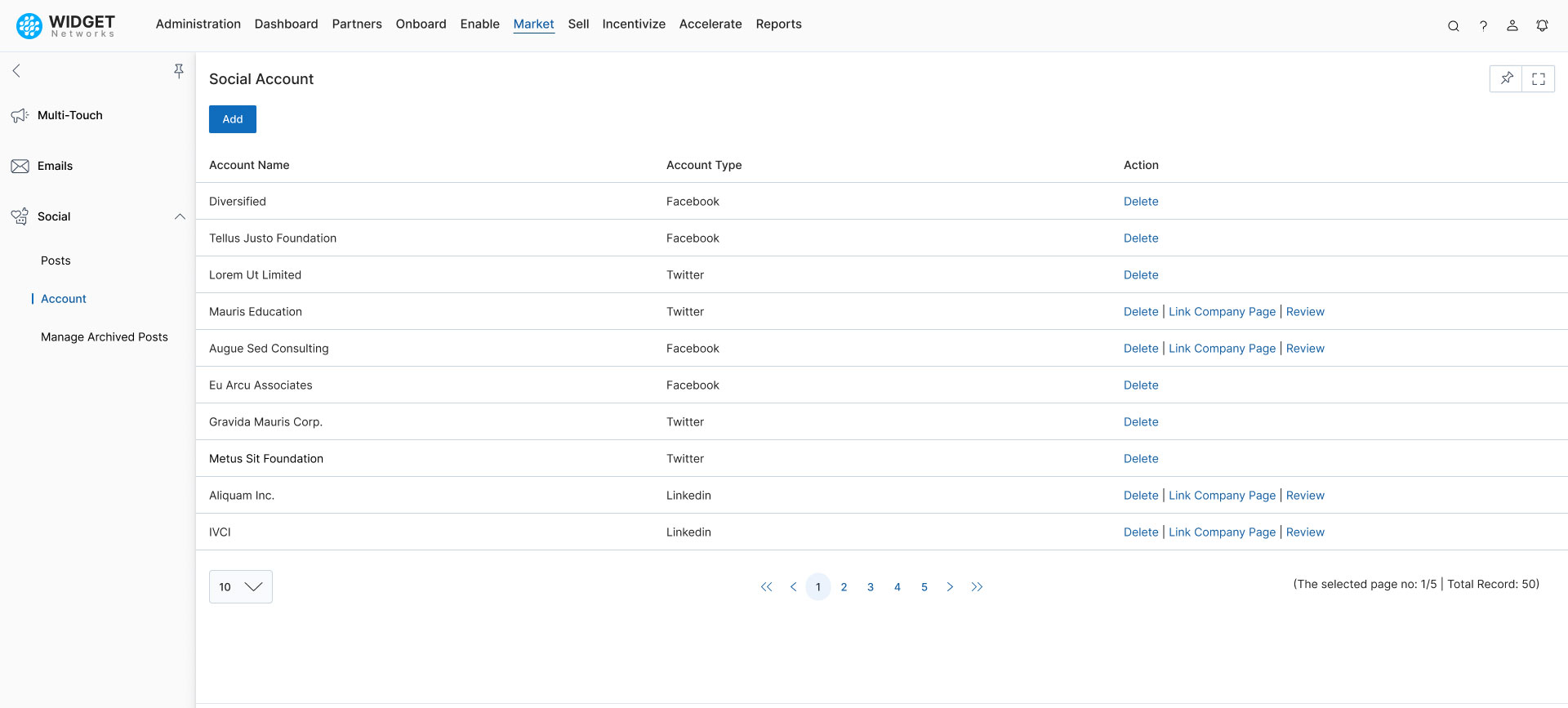The width and height of the screenshot is (1568, 708).
Task: Link Company Page for Aliquam Inc.
Action: pos(1223,496)
